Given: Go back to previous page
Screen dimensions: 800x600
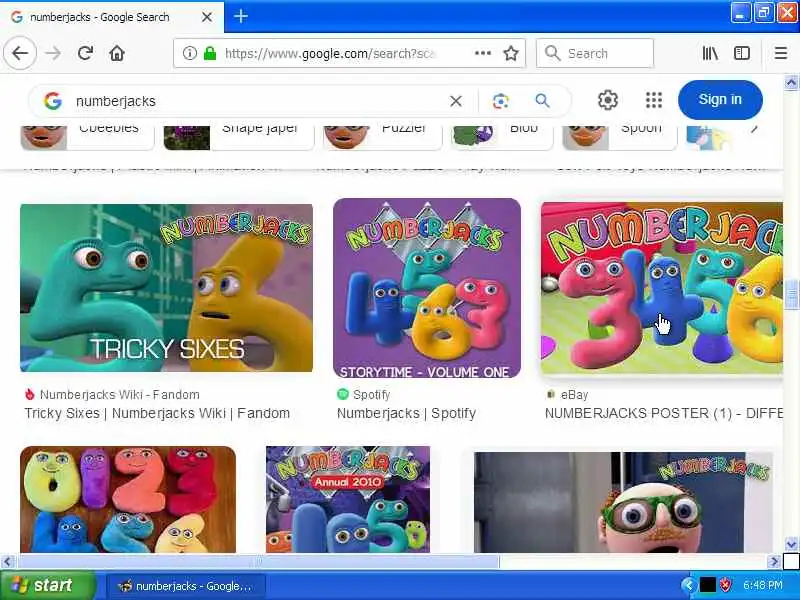Looking at the screenshot, I should pos(20,53).
